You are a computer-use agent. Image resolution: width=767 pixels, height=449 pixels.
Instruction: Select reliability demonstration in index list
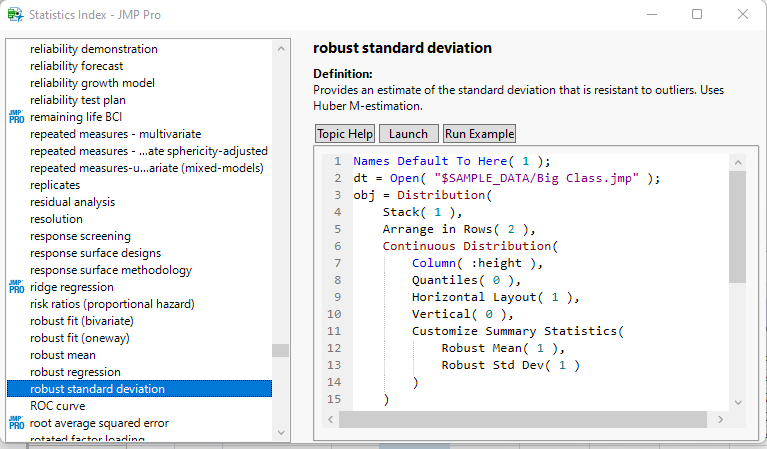point(93,49)
